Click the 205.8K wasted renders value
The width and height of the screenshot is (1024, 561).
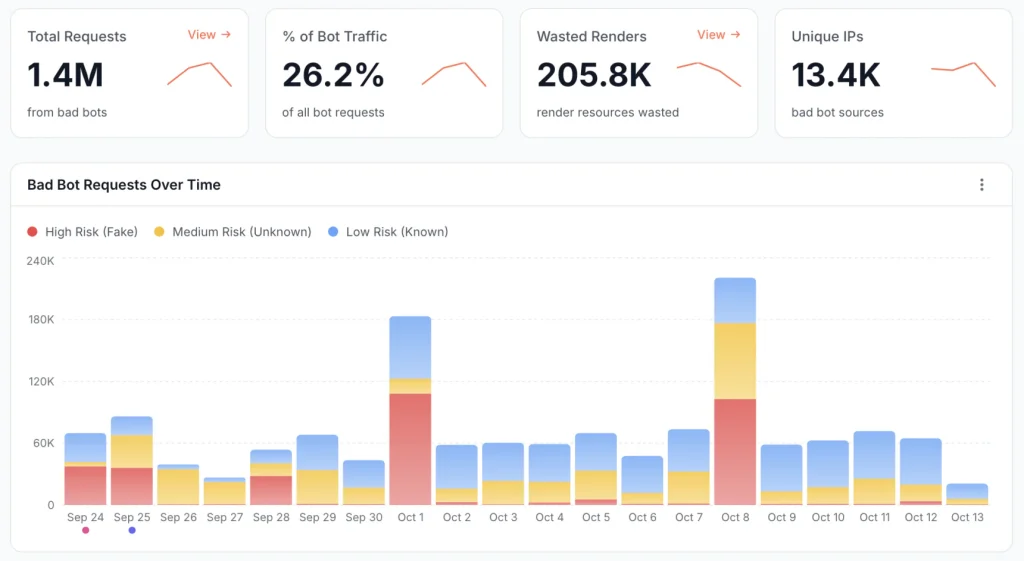594,74
